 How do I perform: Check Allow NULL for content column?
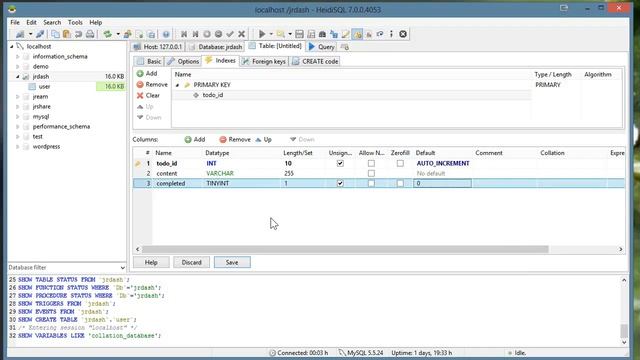(371, 173)
